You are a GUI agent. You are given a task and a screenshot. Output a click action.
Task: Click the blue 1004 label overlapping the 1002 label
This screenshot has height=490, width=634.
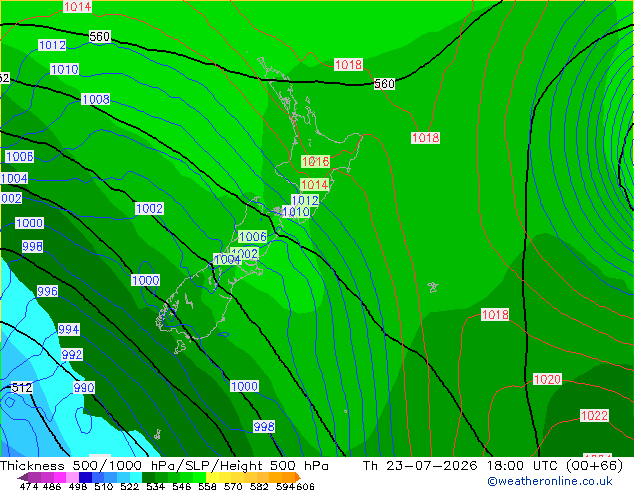pyautogui.click(x=227, y=260)
